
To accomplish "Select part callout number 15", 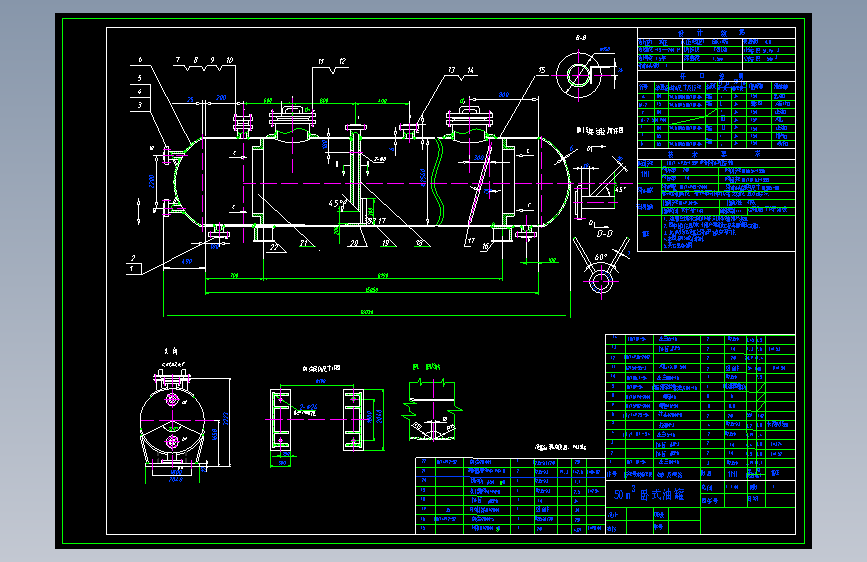I will [x=541, y=70].
